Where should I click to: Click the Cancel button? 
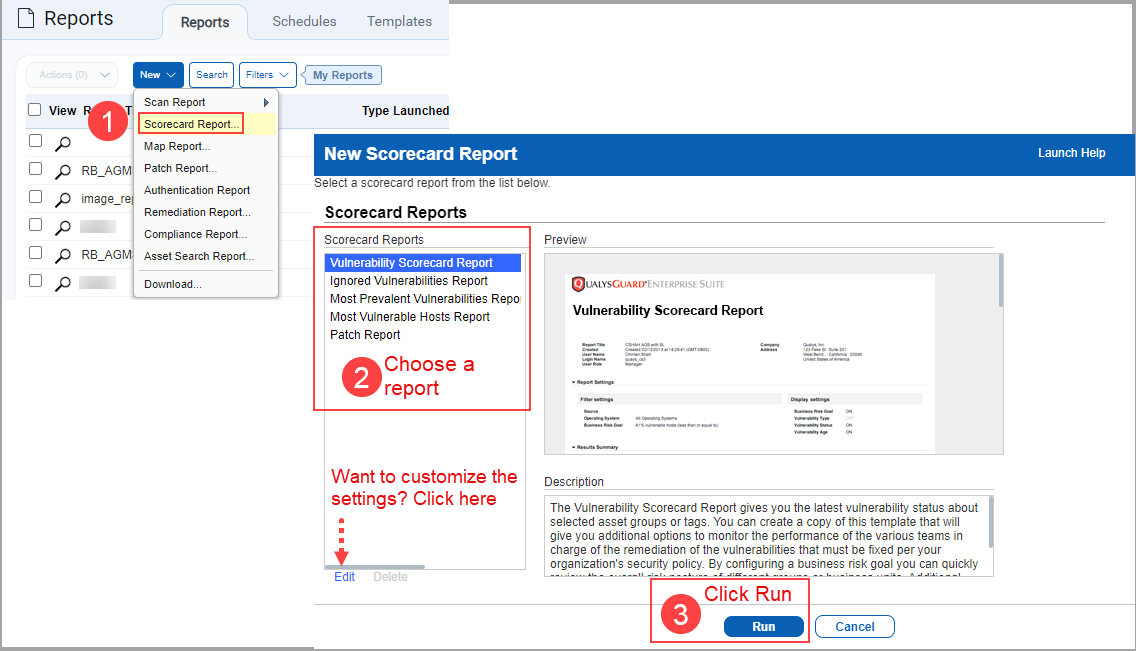point(855,626)
